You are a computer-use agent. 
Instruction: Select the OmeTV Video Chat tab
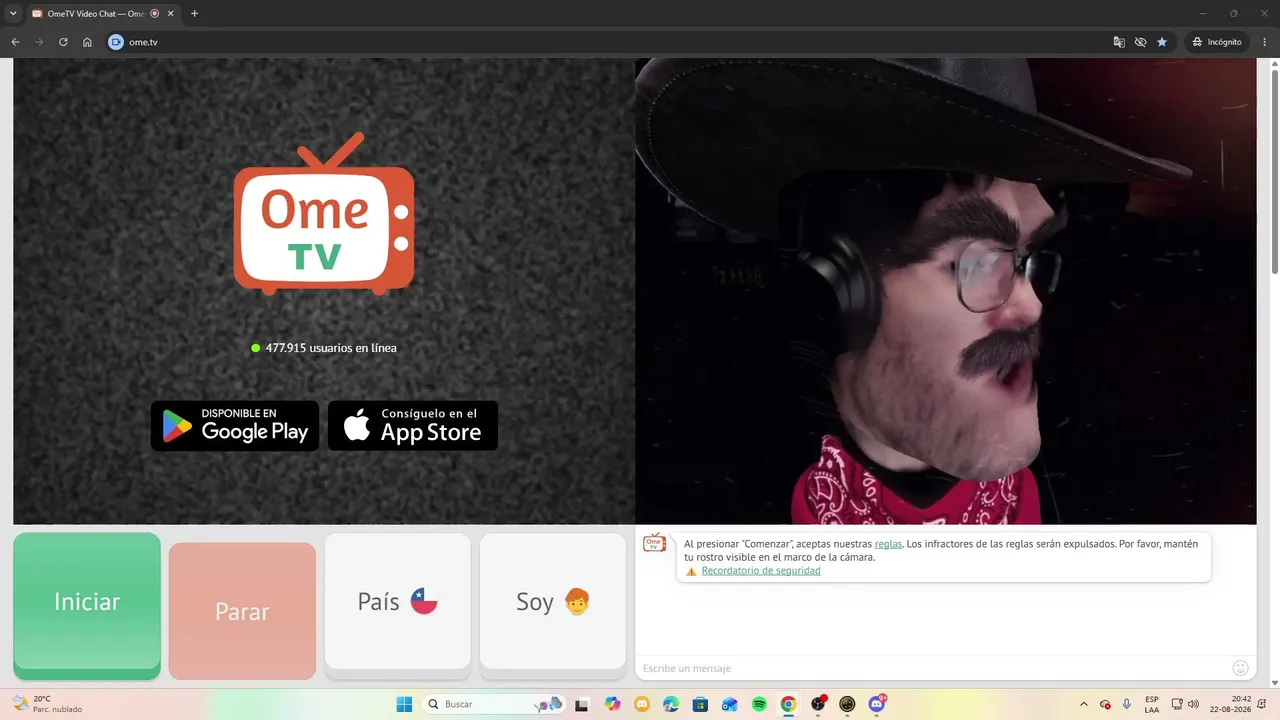[103, 14]
